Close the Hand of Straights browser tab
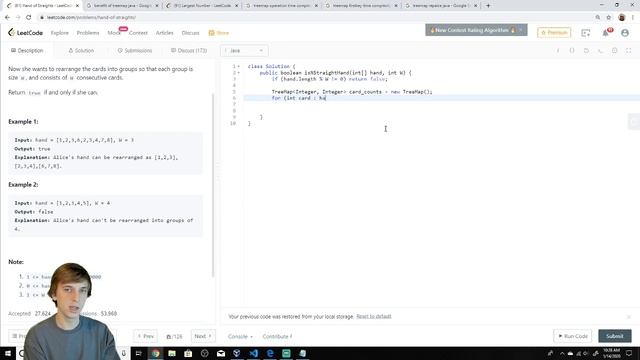The width and height of the screenshot is (640, 360). [77, 6]
